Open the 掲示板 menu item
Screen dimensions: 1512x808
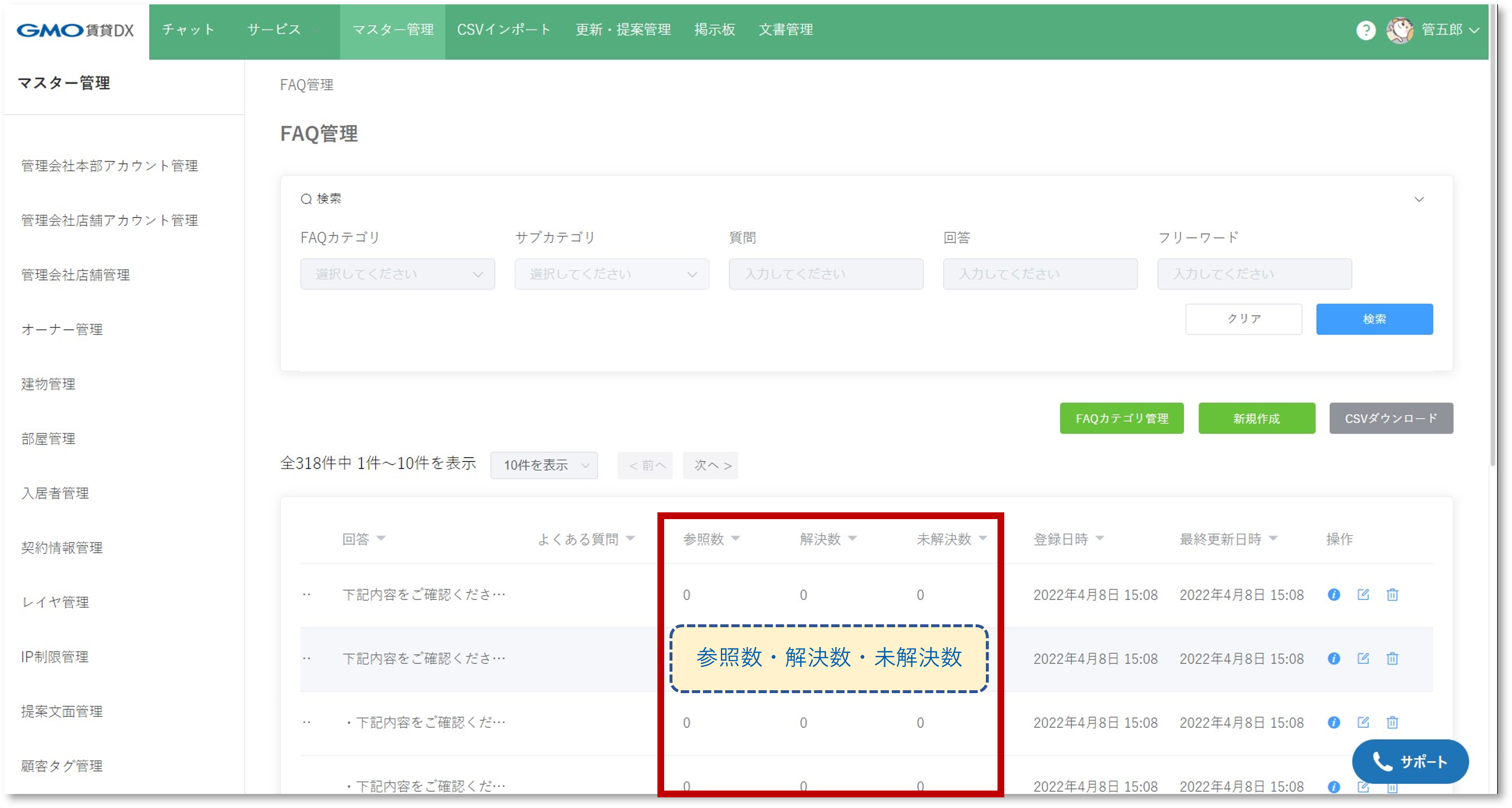pos(714,30)
